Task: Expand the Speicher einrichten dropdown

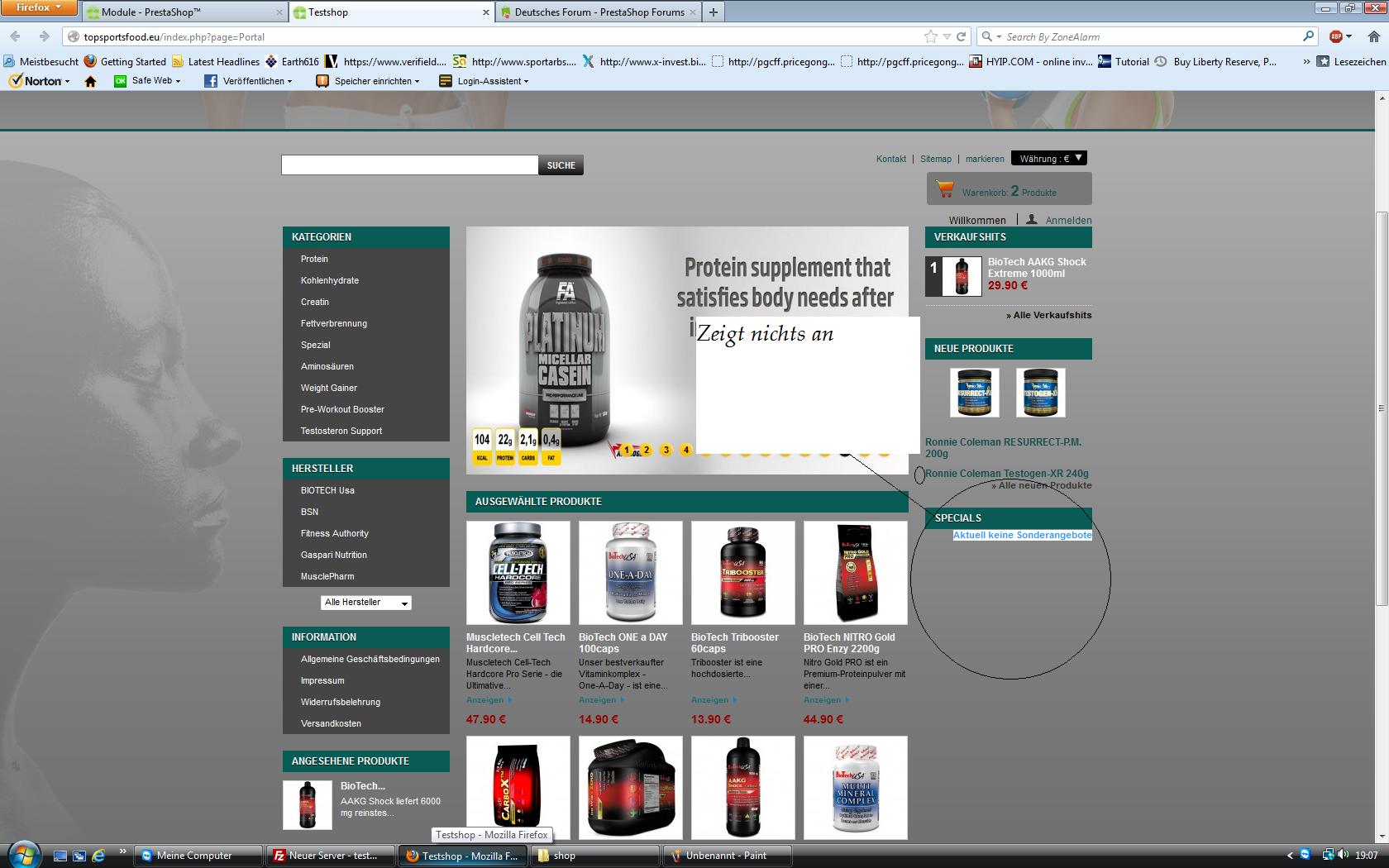Action: [x=417, y=81]
